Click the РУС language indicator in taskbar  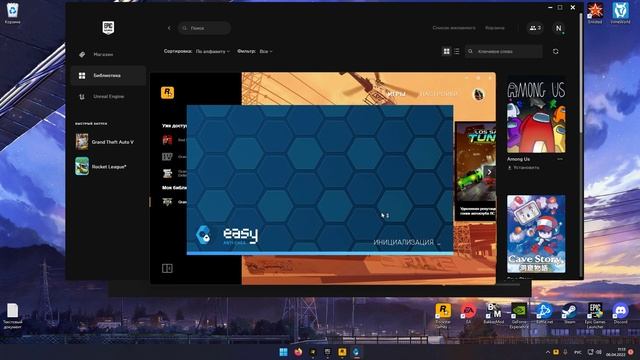(578, 352)
